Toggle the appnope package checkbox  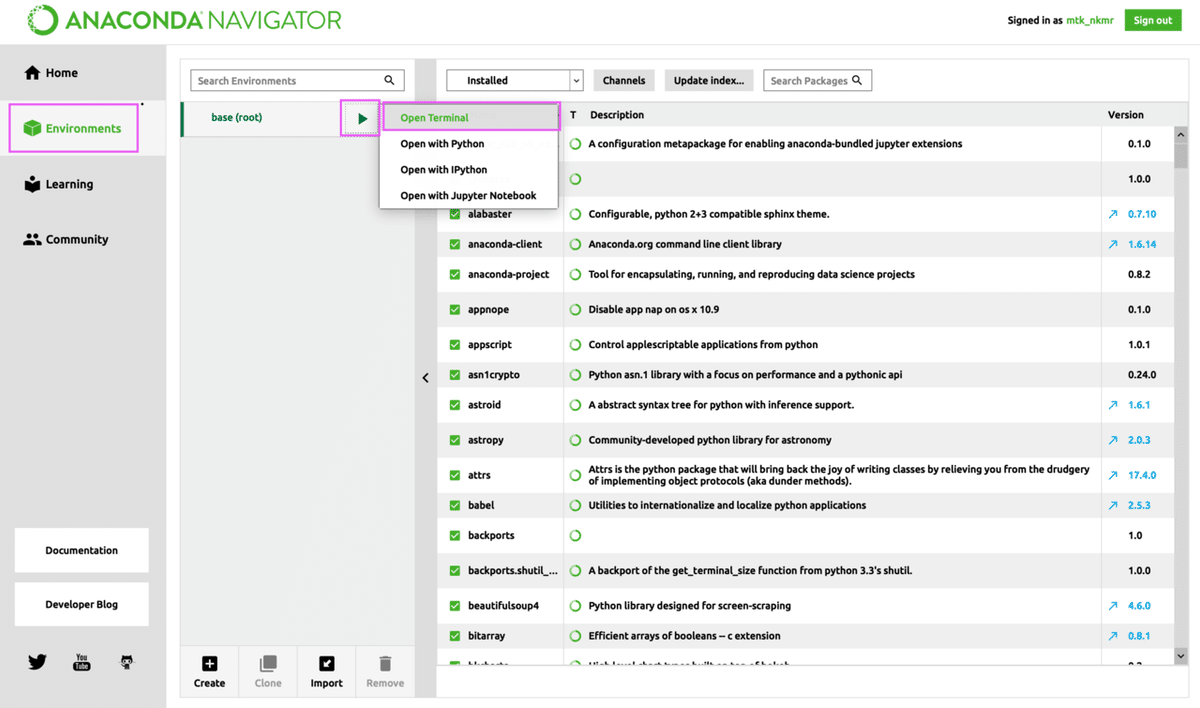(455, 310)
